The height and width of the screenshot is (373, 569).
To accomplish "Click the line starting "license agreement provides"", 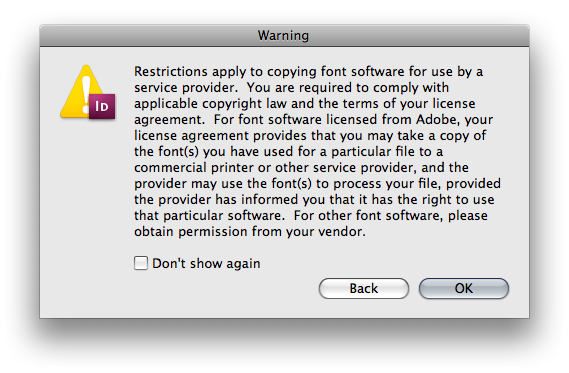I will pos(310,136).
